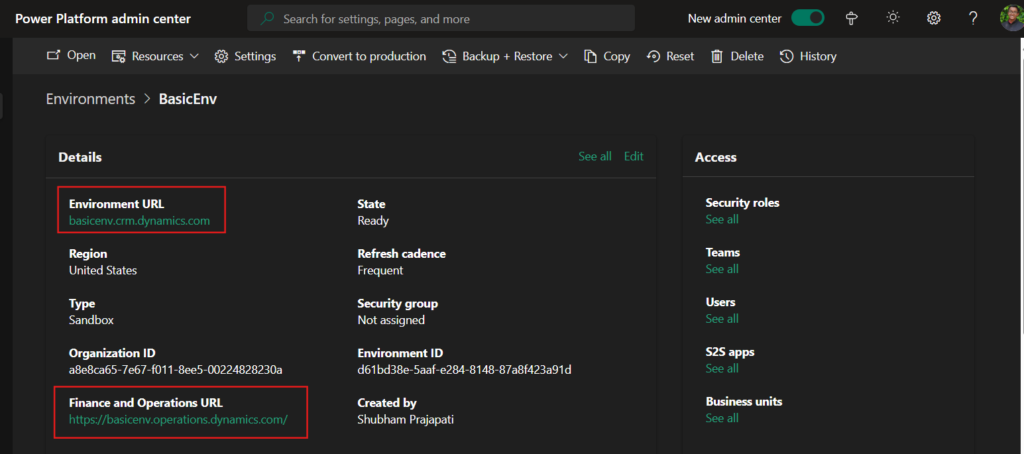Open global settings gear in header
The height and width of the screenshot is (454, 1024).
[933, 18]
